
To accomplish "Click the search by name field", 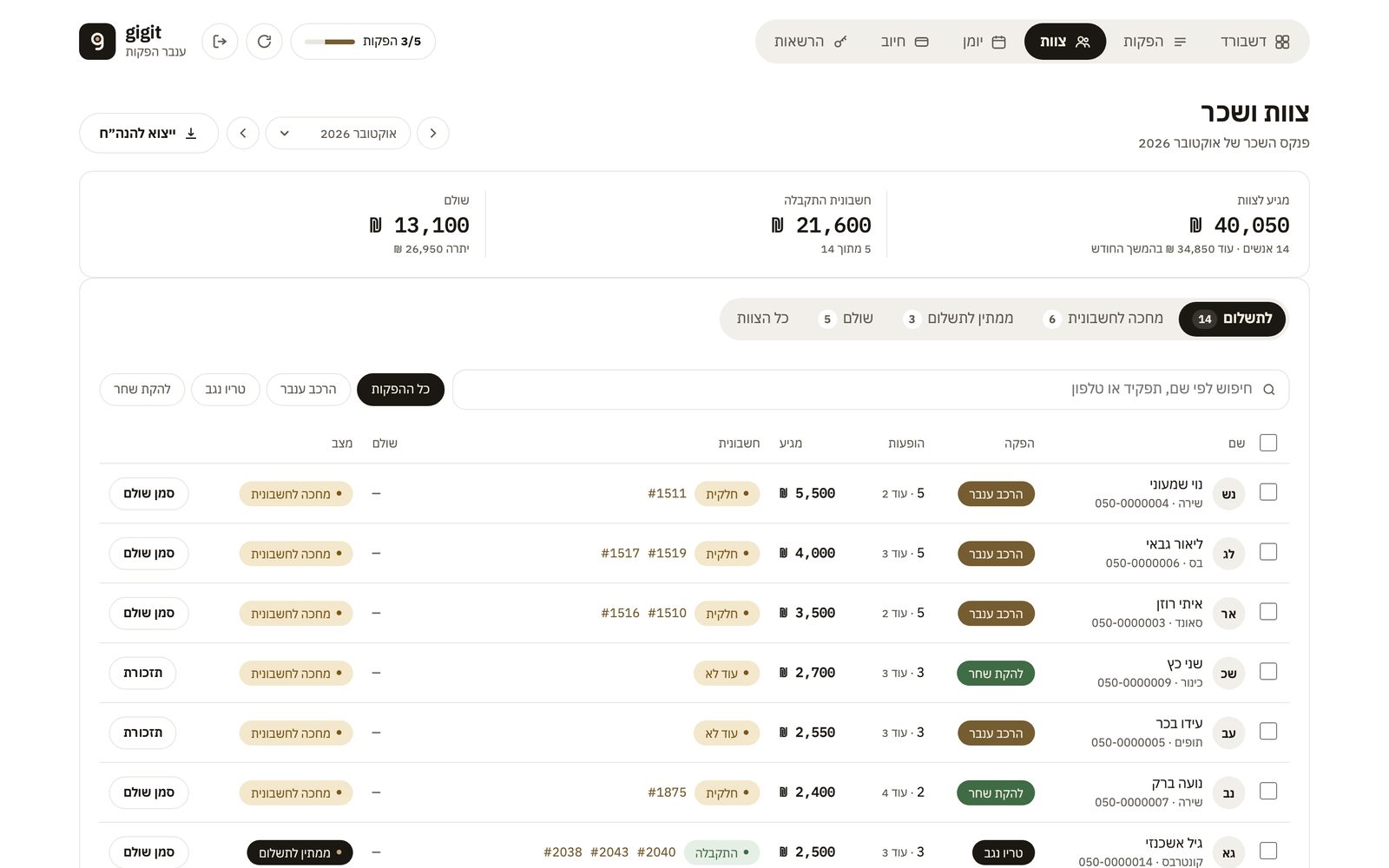I will click(871, 390).
